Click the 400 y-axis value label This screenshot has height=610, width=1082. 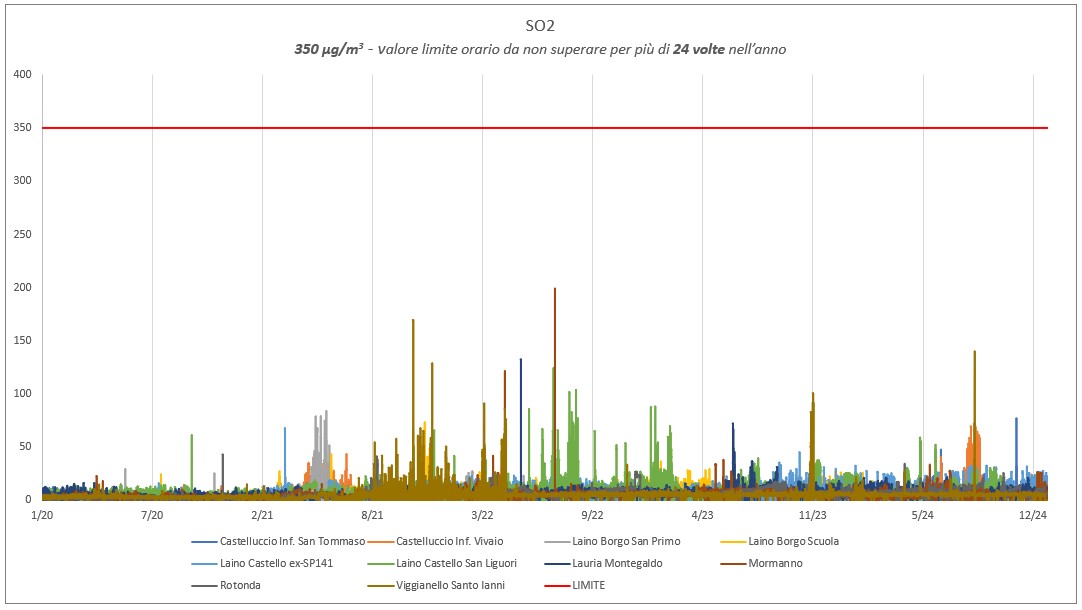(x=22, y=75)
